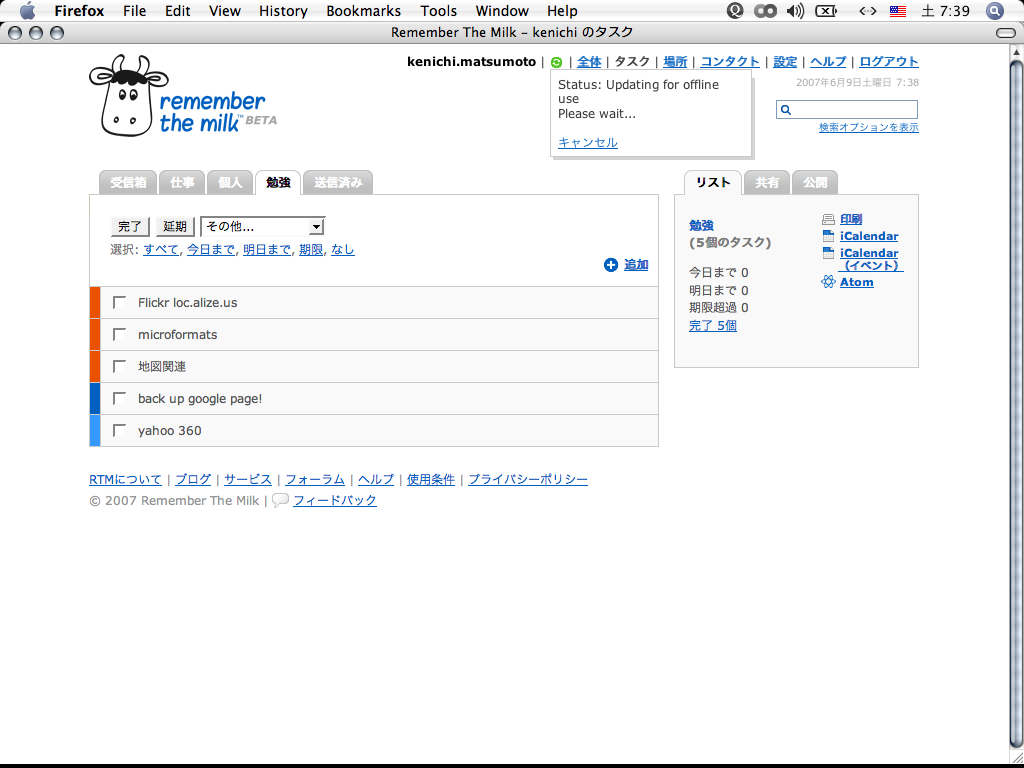Click the volume icon in menu bar
This screenshot has height=768, width=1024.
pos(795,10)
